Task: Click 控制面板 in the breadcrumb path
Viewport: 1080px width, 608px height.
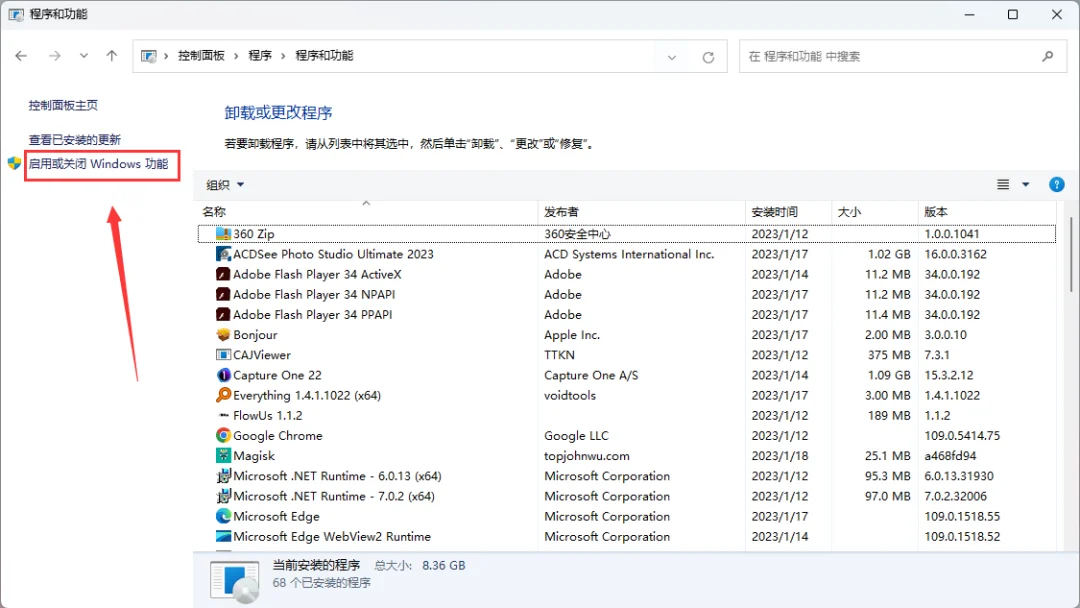Action: [x=201, y=56]
